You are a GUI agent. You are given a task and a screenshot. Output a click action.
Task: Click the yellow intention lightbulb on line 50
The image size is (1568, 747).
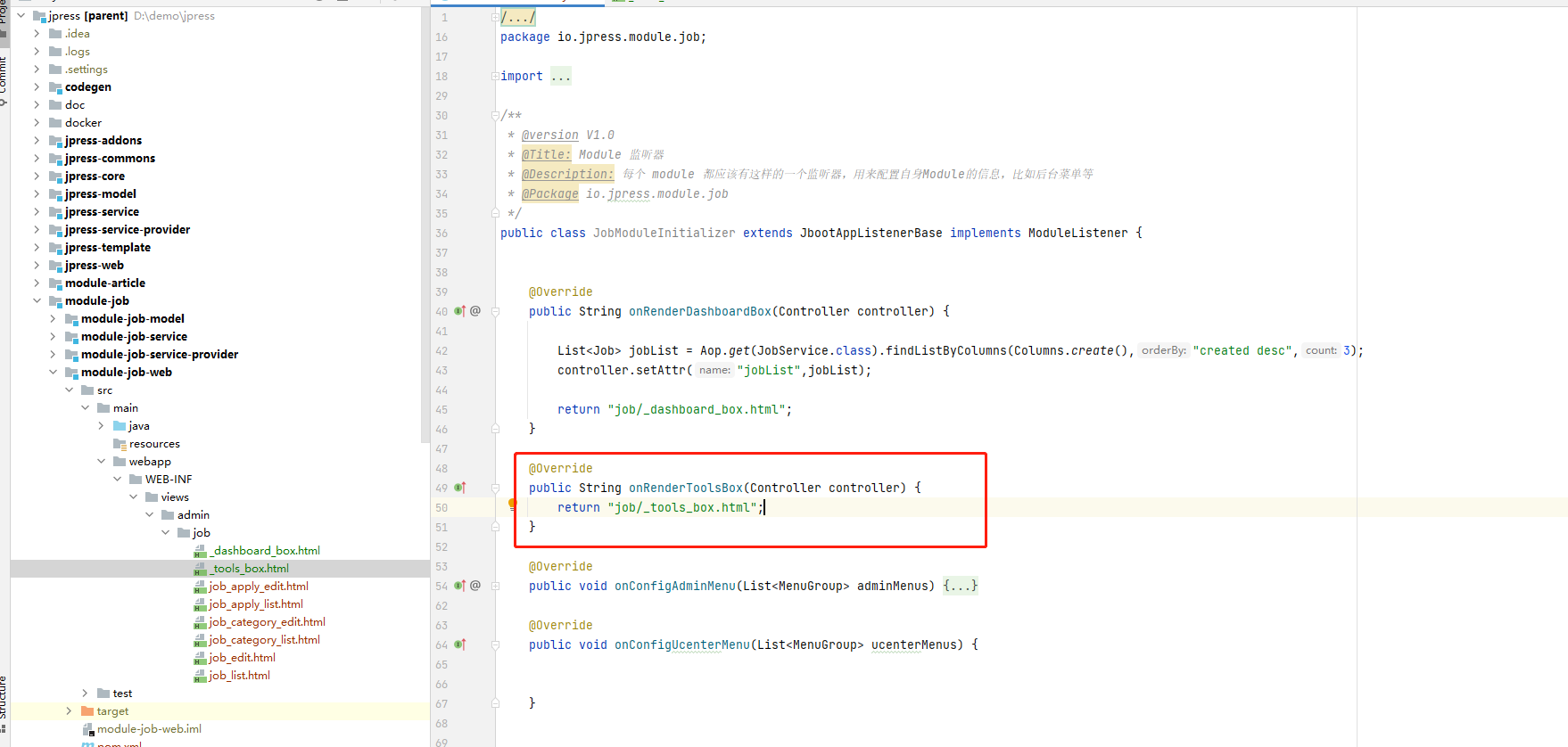[512, 505]
